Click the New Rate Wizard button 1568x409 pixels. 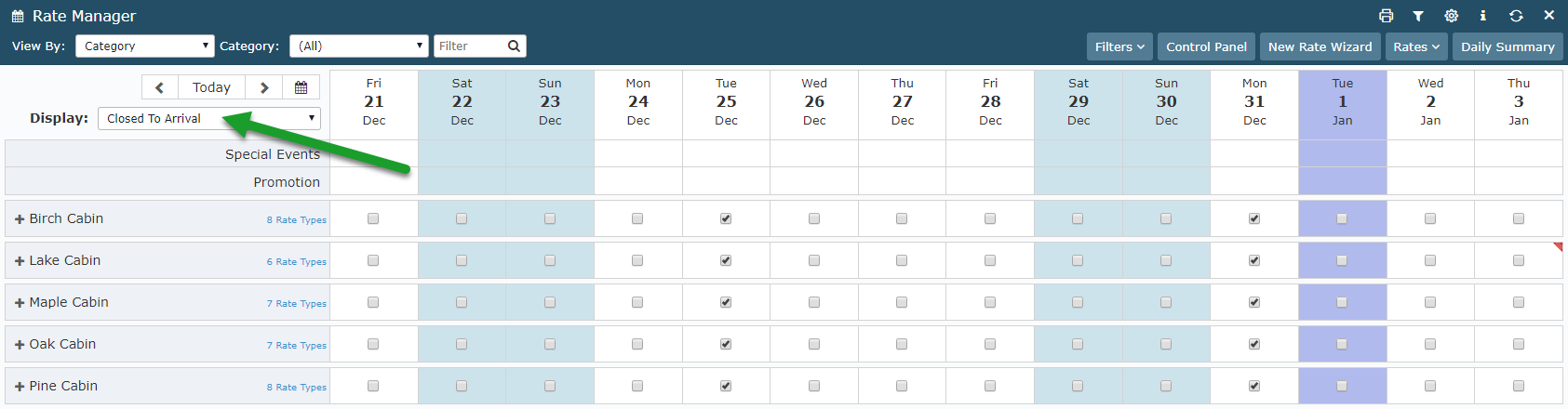[1320, 46]
